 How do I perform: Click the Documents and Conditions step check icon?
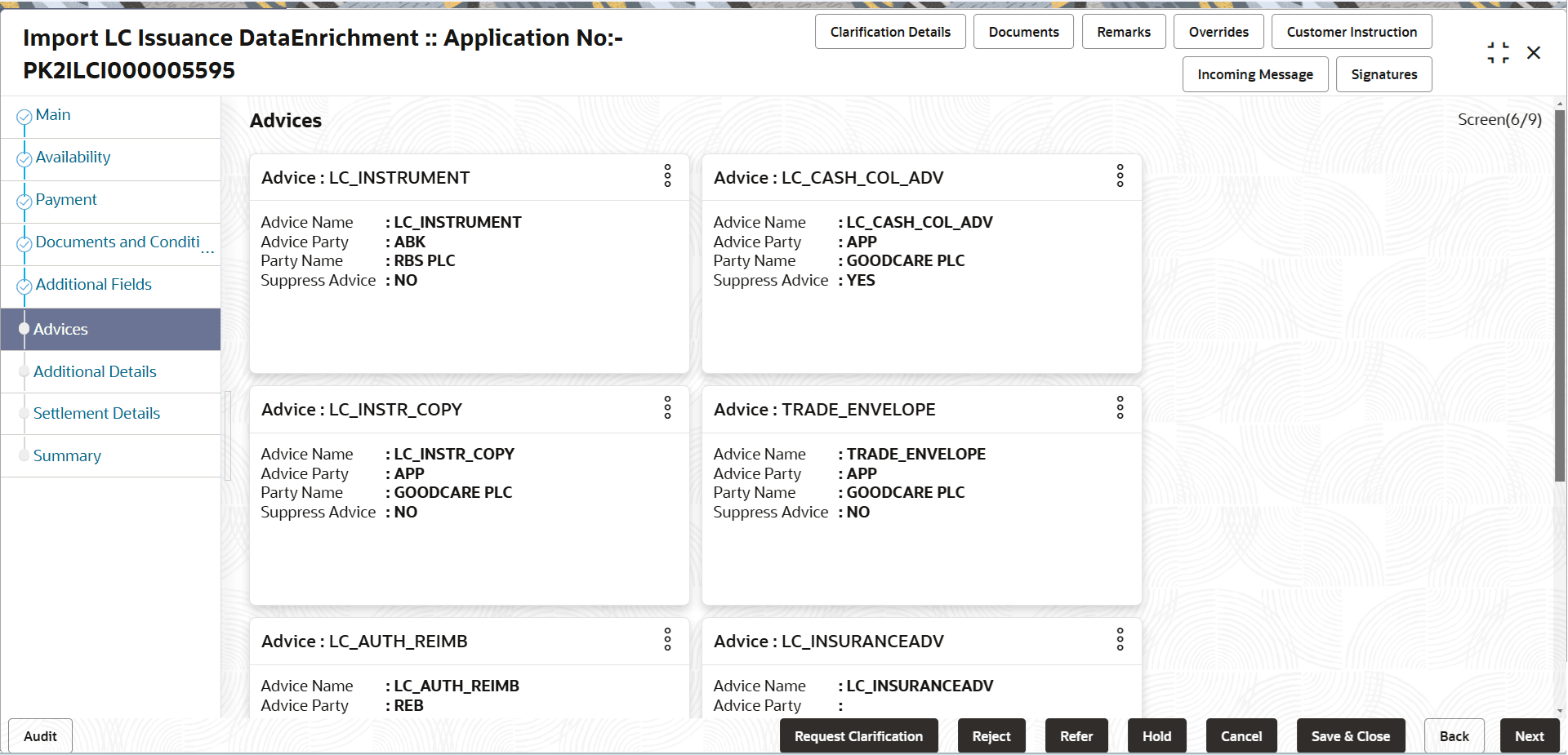pyautogui.click(x=24, y=244)
